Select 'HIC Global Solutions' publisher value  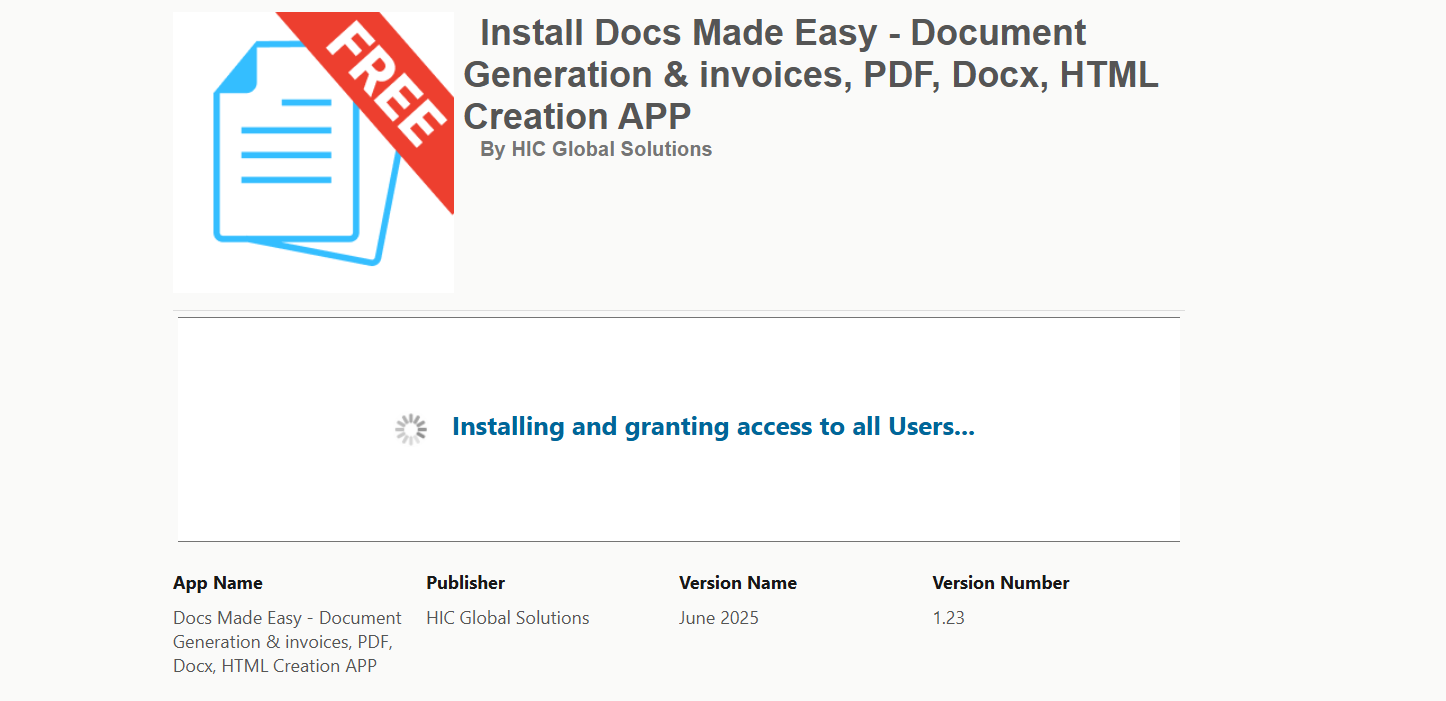tap(508, 618)
